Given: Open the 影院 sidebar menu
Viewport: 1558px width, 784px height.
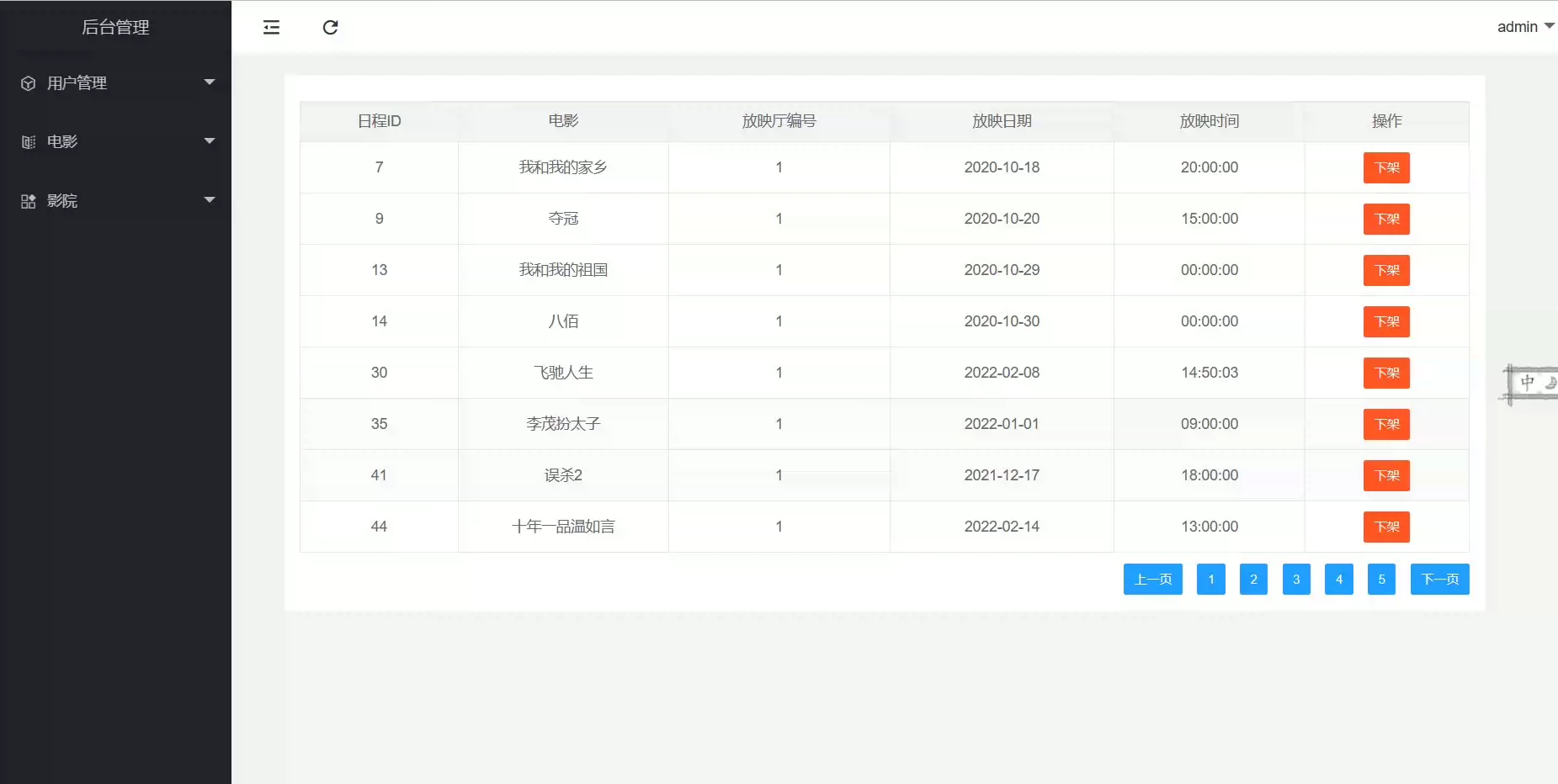Looking at the screenshot, I should (x=62, y=201).
